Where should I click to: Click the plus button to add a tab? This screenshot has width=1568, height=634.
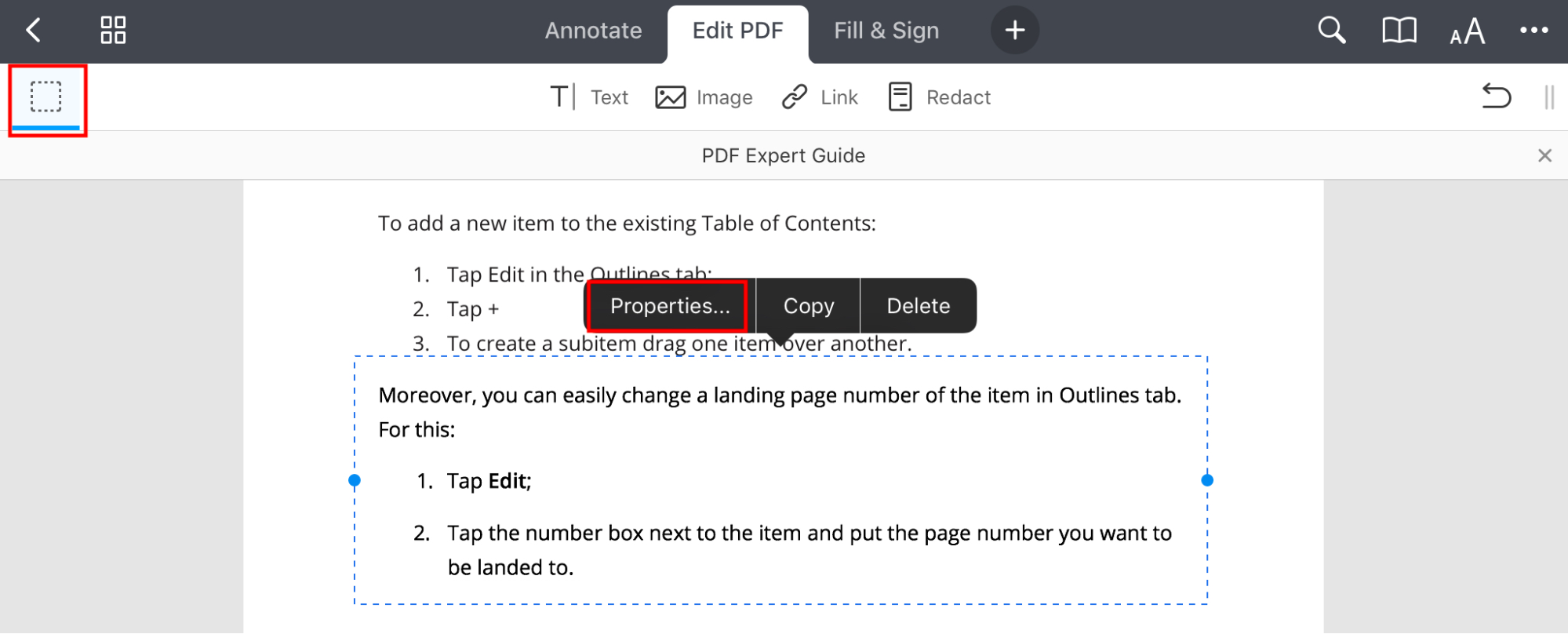tap(1014, 30)
